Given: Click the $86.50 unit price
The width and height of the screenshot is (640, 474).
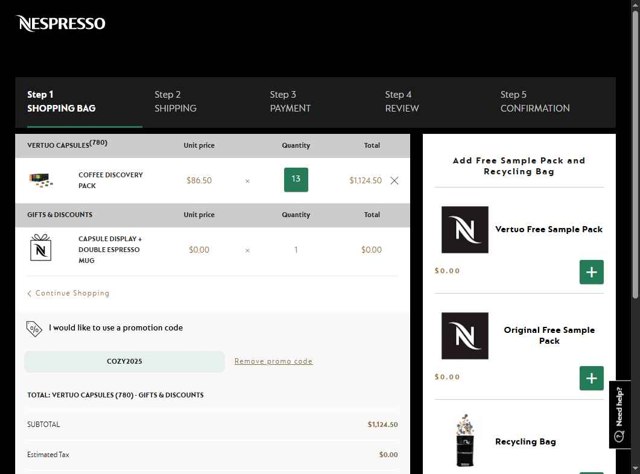Looking at the screenshot, I should tap(199, 180).
